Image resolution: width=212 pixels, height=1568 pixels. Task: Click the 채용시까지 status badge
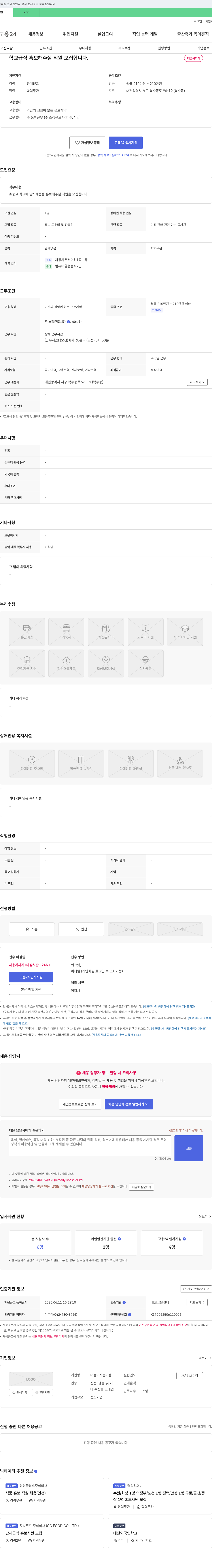click(194, 58)
